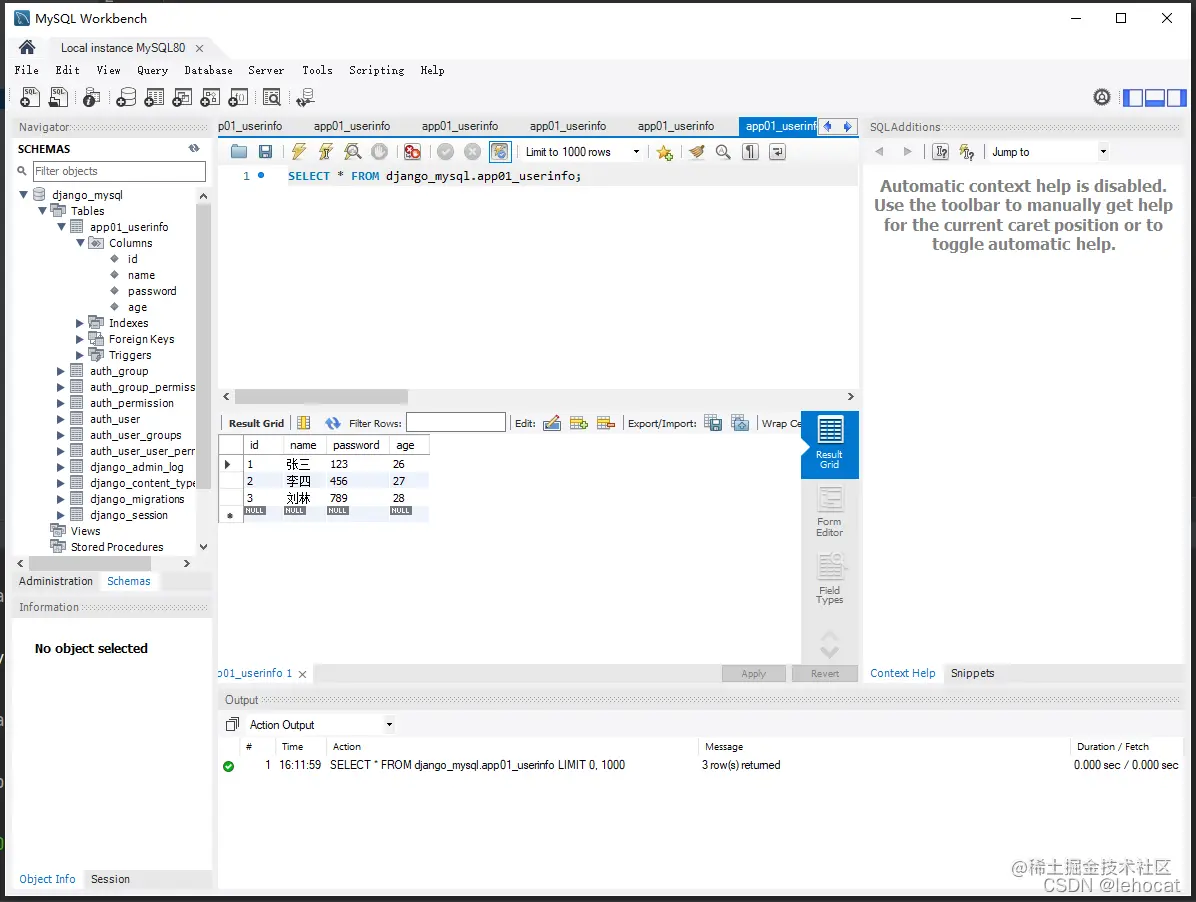Beautify the SQL script broom icon

tap(696, 152)
